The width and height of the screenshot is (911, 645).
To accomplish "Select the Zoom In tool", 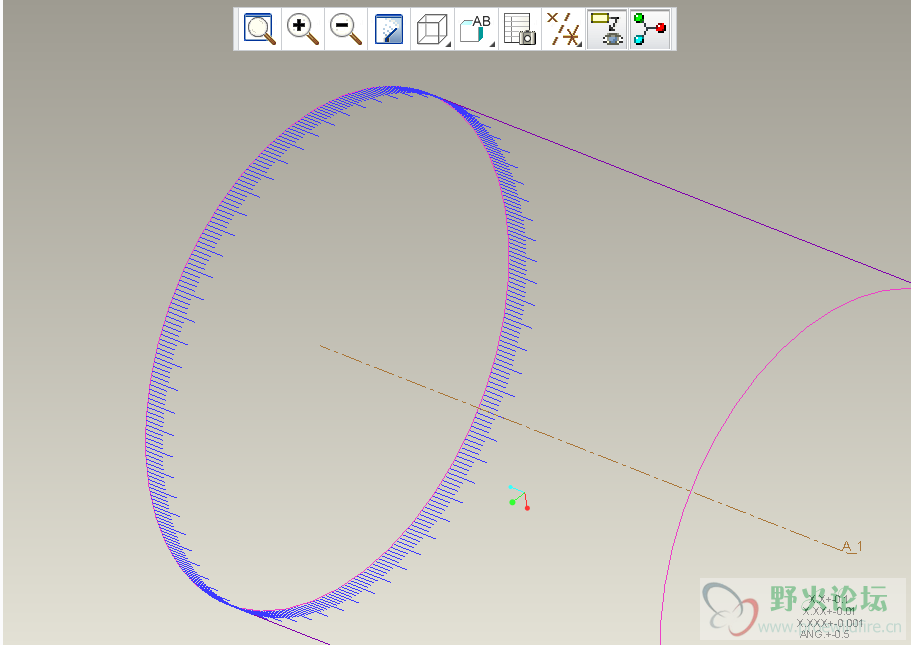I will point(303,29).
